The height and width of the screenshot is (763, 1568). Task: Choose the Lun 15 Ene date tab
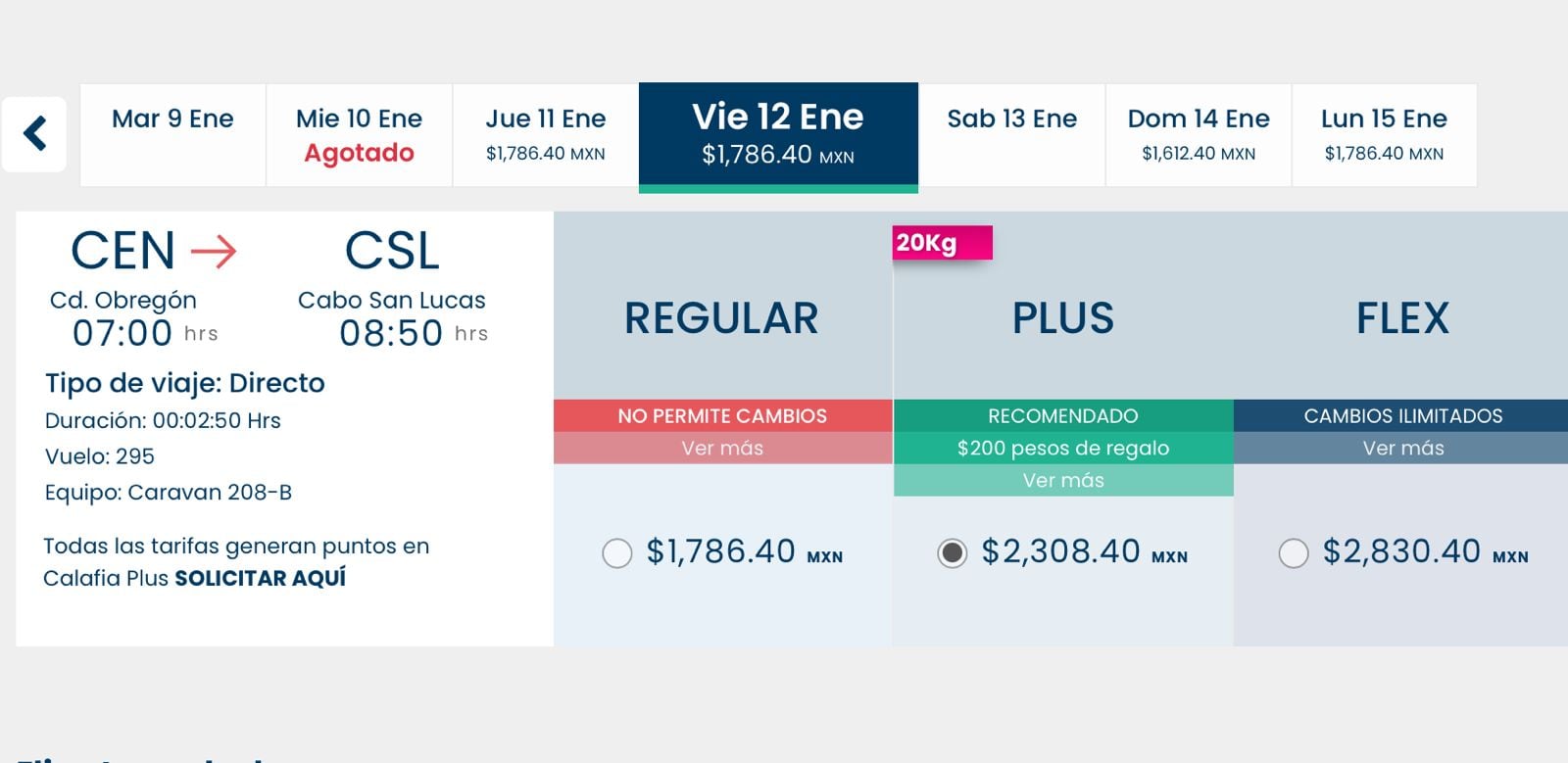pos(1384,134)
